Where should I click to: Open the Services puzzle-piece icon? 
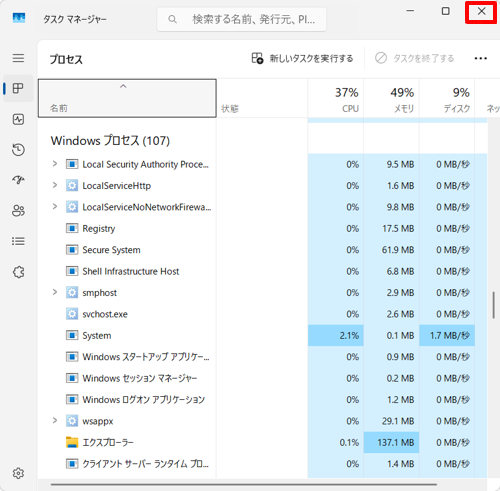(x=18, y=272)
